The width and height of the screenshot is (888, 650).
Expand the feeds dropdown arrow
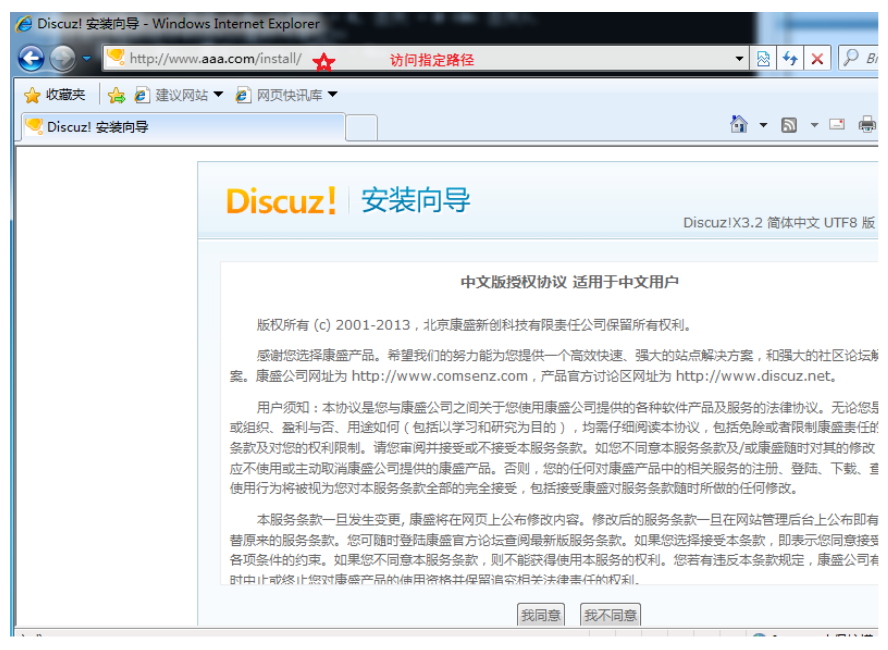(x=814, y=125)
